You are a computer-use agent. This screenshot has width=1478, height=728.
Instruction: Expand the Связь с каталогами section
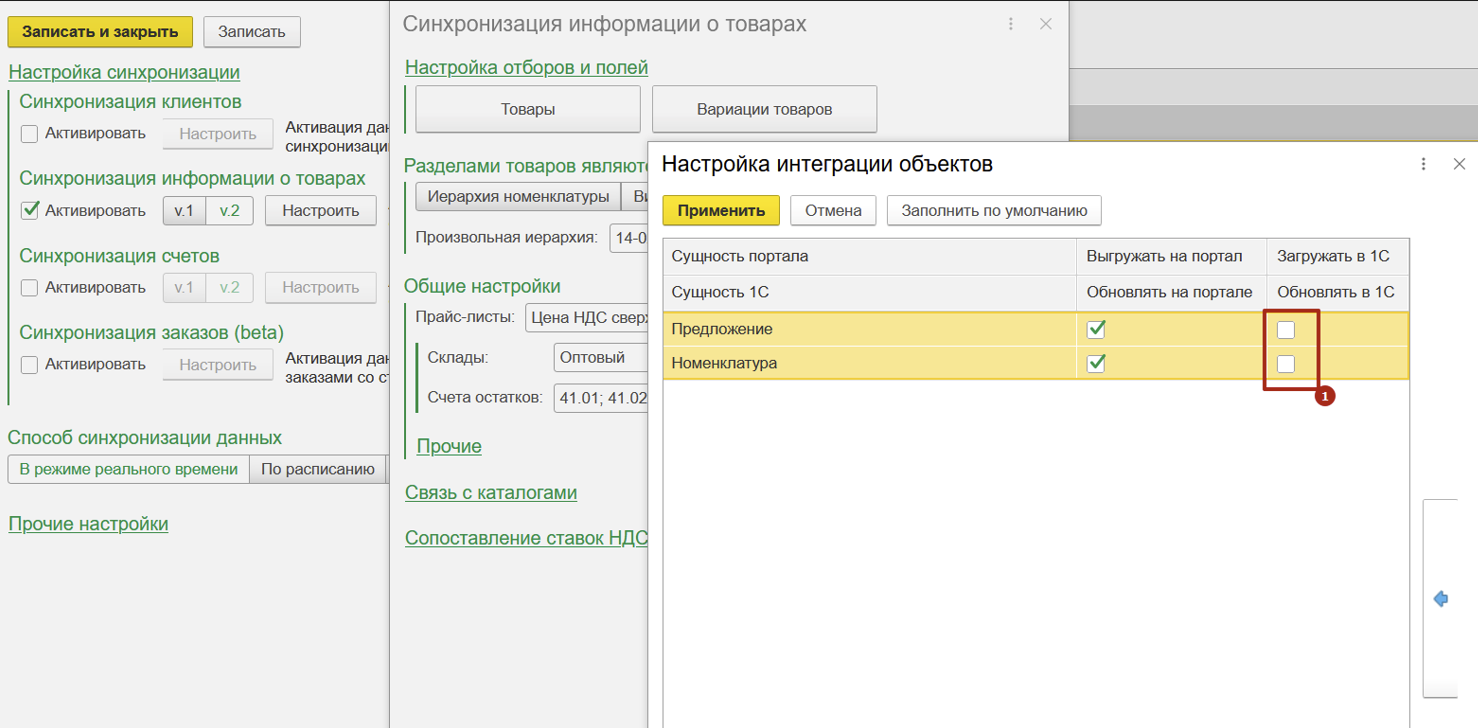pos(490,492)
